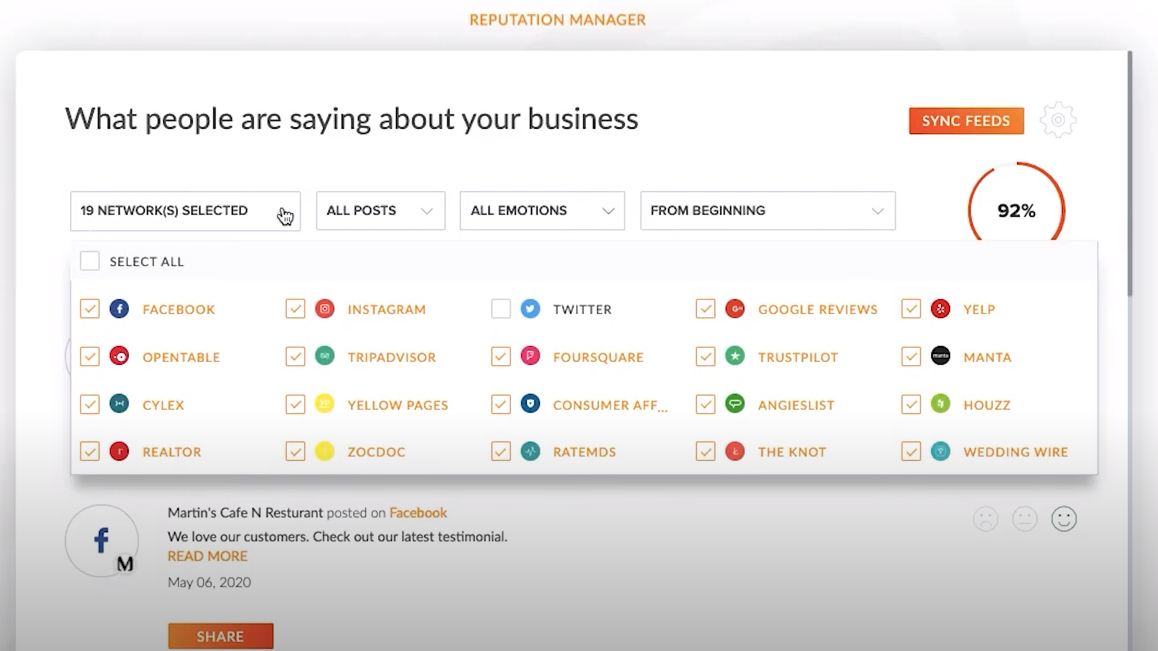Screen dimensions: 1158x651
Task: Uncheck the Instagram checkbox
Action: tap(295, 309)
